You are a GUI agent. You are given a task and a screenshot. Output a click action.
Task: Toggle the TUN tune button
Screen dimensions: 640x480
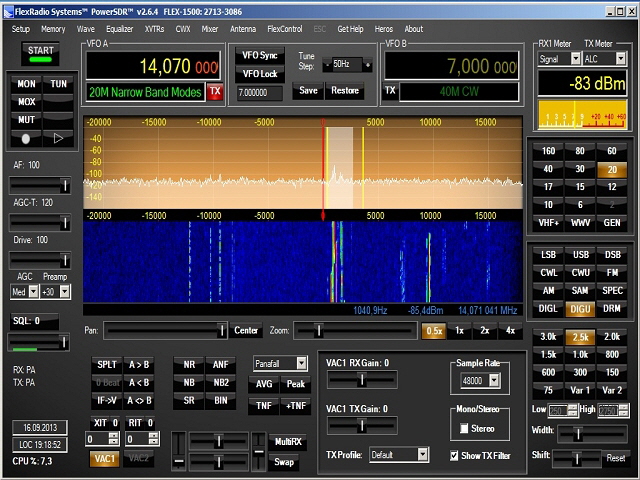58,84
